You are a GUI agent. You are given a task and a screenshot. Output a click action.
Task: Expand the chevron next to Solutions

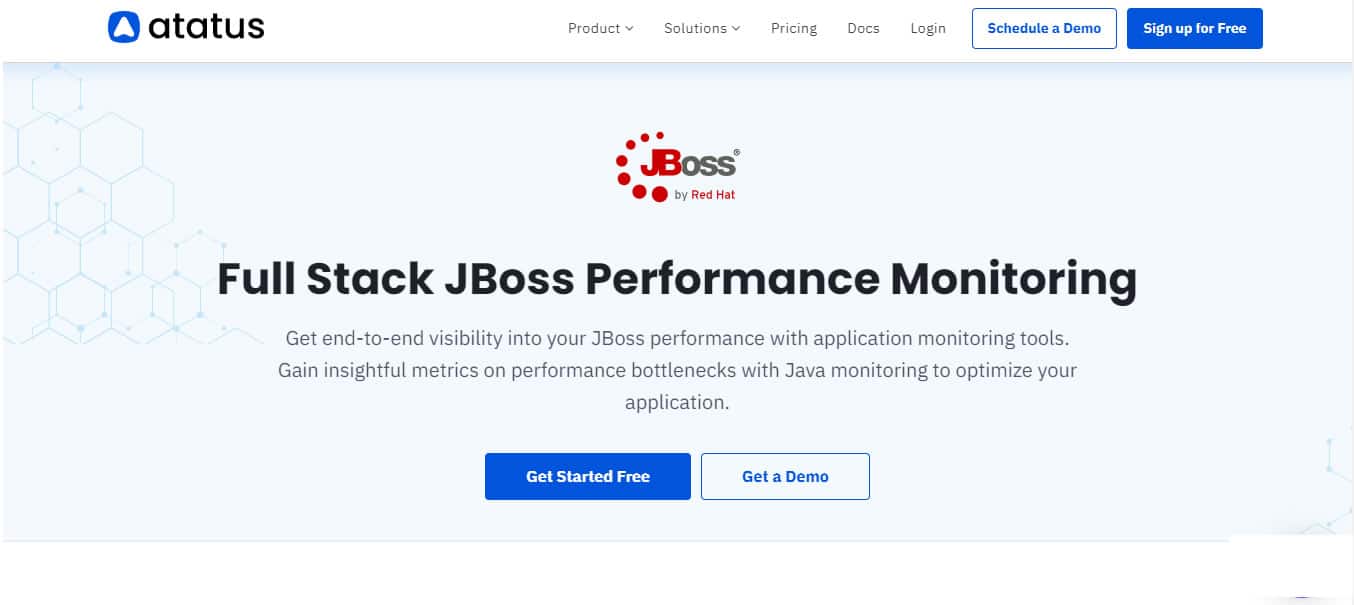coord(736,29)
